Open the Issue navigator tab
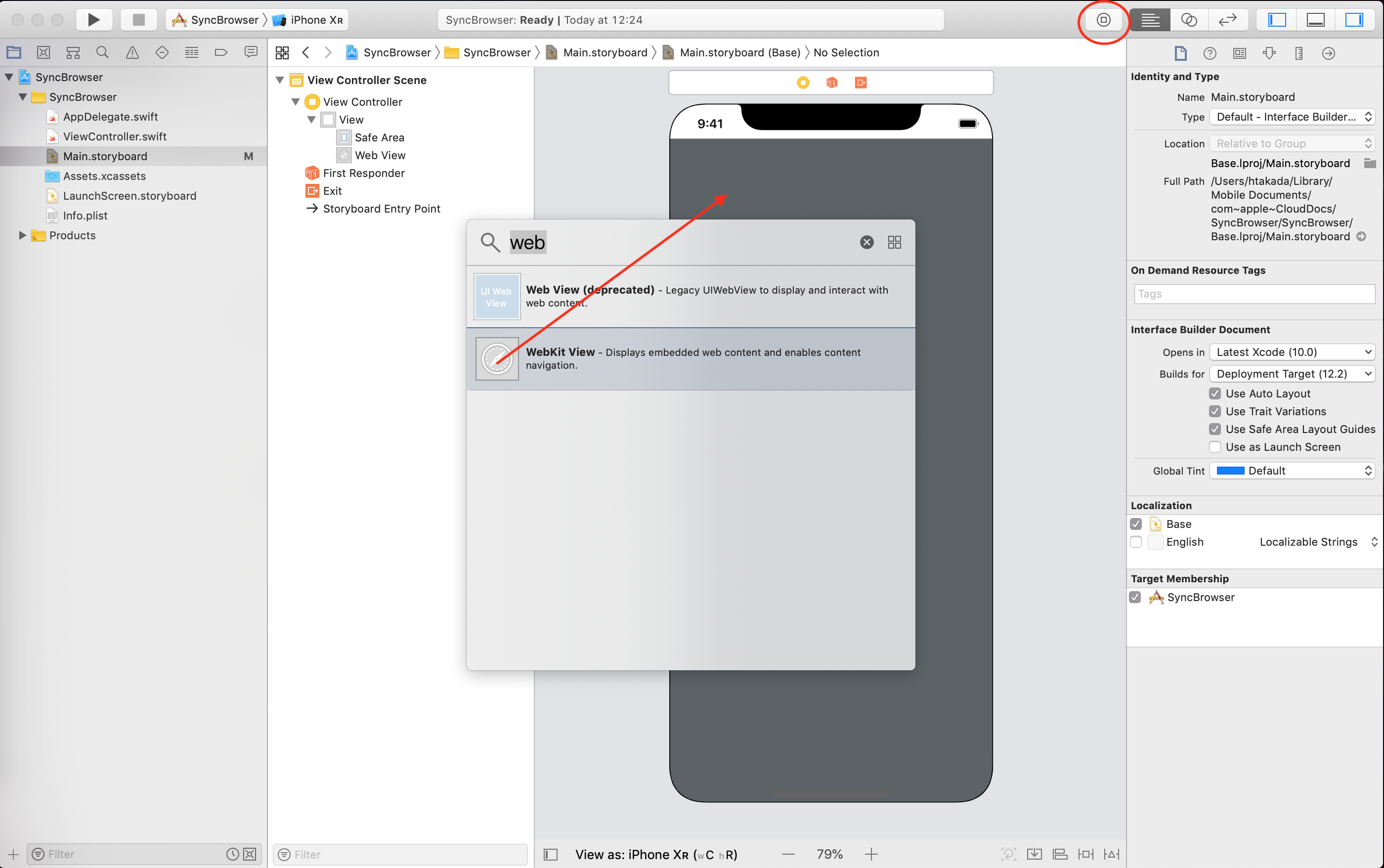The width and height of the screenshot is (1384, 868). coord(132,52)
